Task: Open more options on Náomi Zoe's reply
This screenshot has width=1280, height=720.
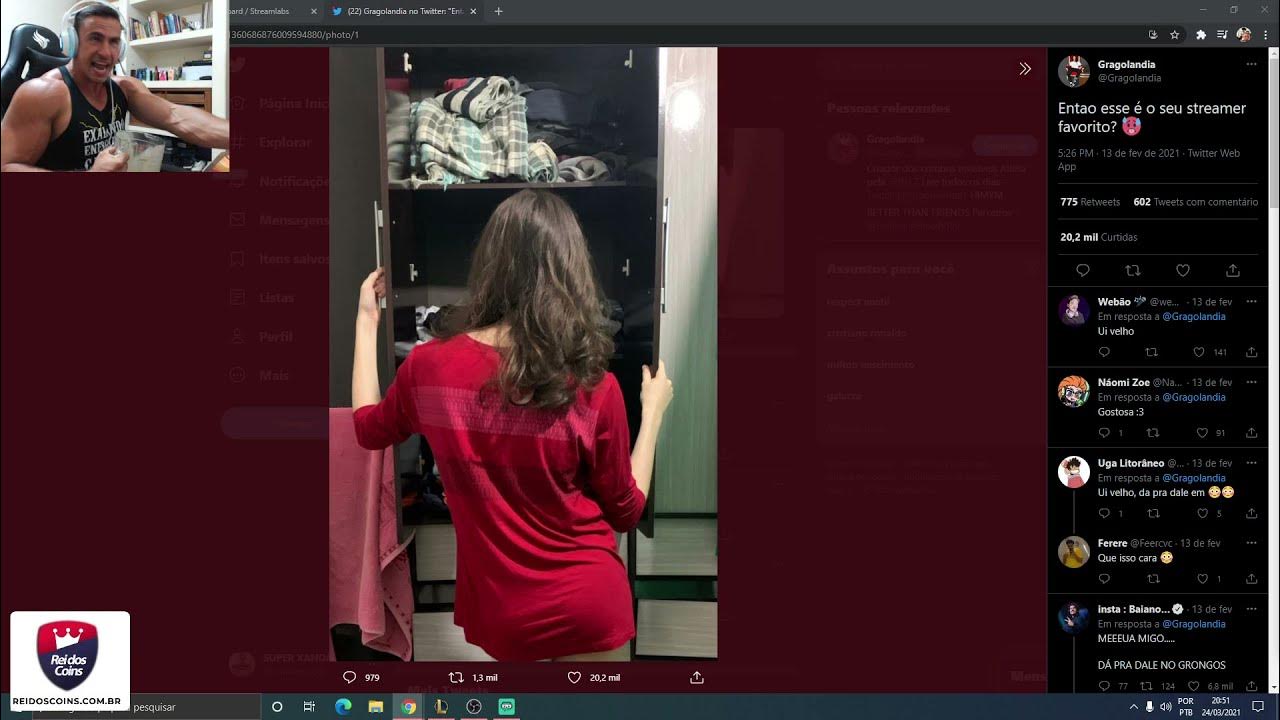Action: [1251, 382]
